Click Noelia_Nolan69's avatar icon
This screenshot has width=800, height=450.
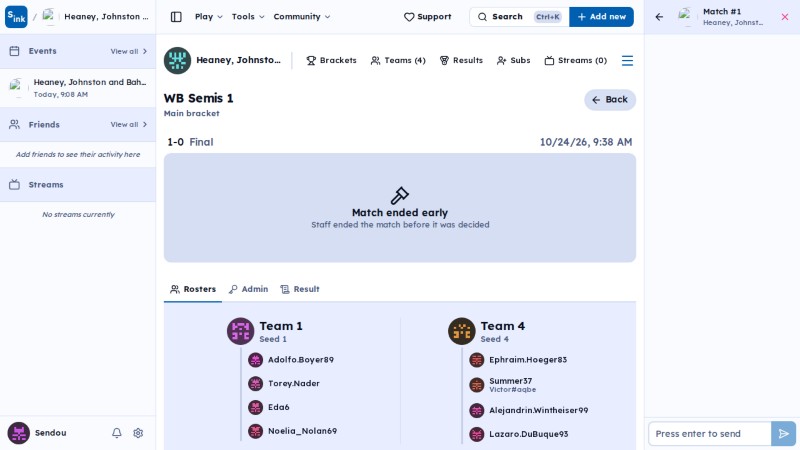click(255, 432)
